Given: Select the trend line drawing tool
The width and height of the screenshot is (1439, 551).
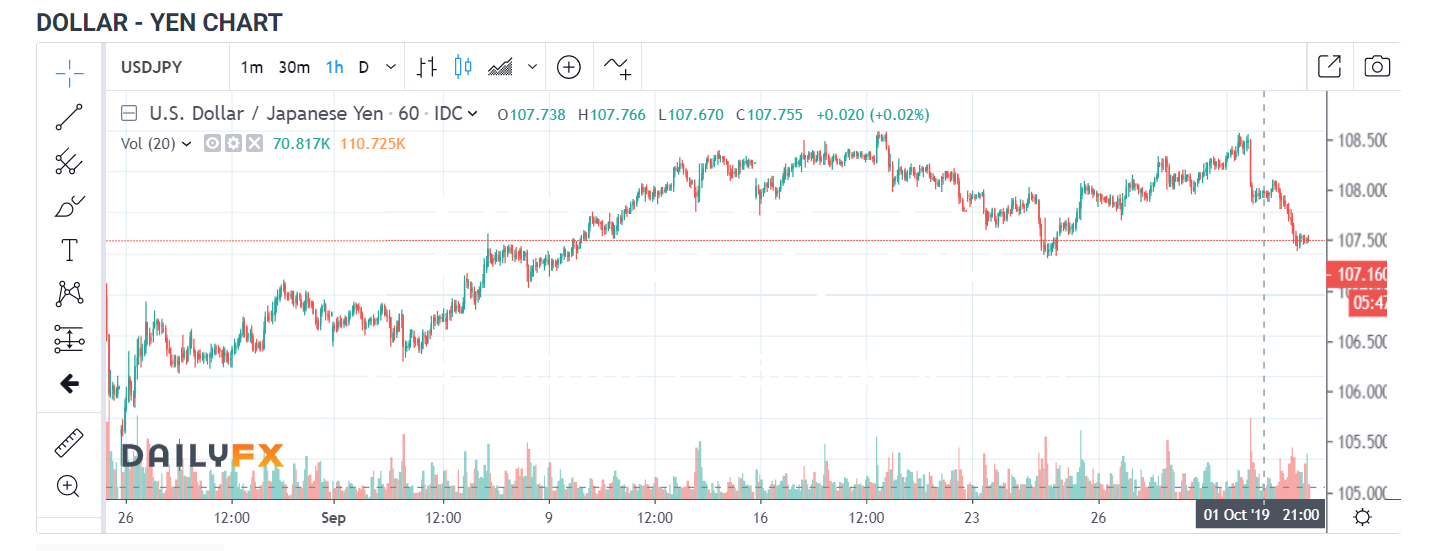Looking at the screenshot, I should (69, 117).
